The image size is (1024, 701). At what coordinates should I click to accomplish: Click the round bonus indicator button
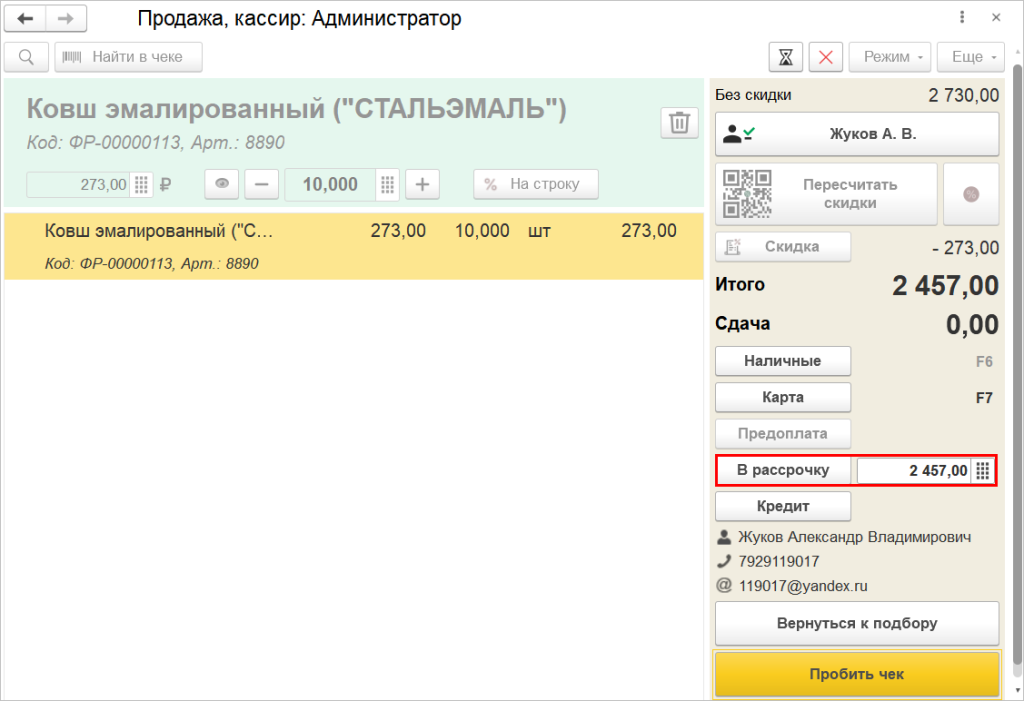971,194
